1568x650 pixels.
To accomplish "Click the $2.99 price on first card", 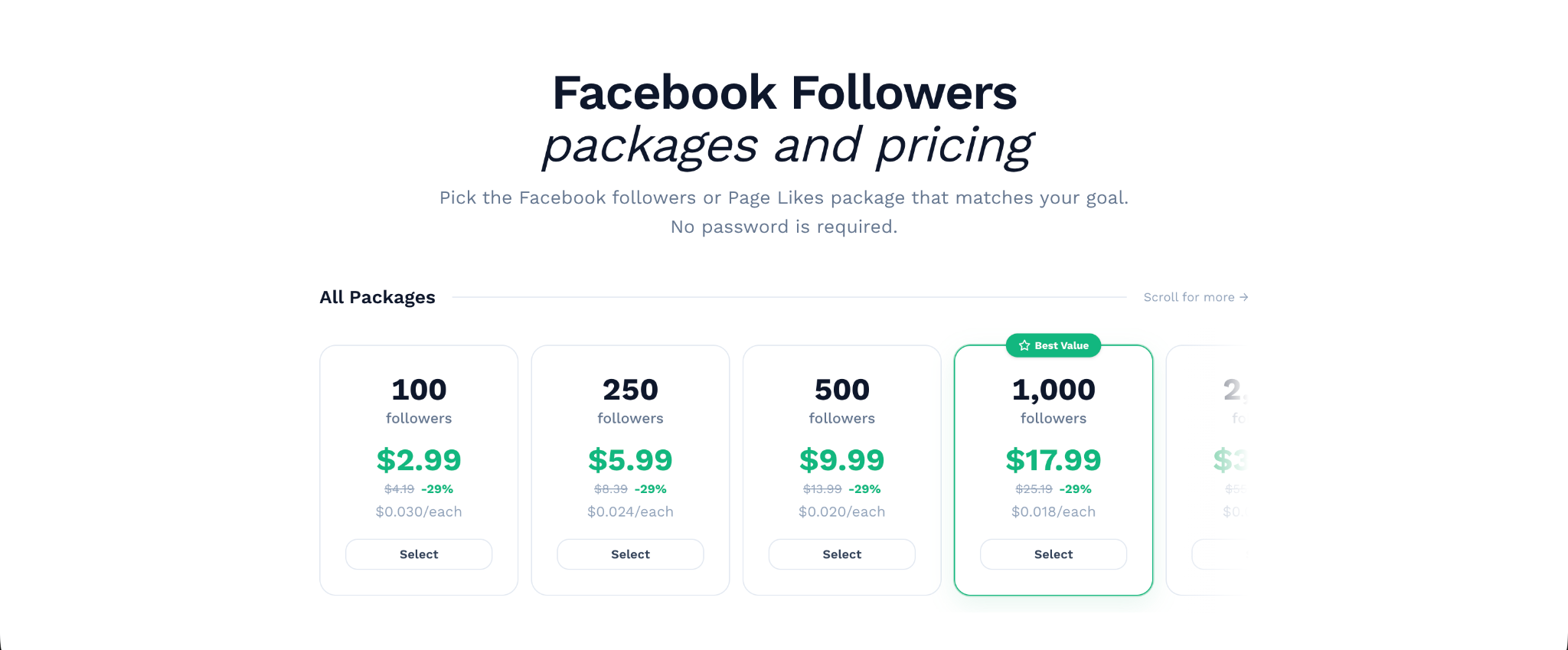I will coord(419,460).
